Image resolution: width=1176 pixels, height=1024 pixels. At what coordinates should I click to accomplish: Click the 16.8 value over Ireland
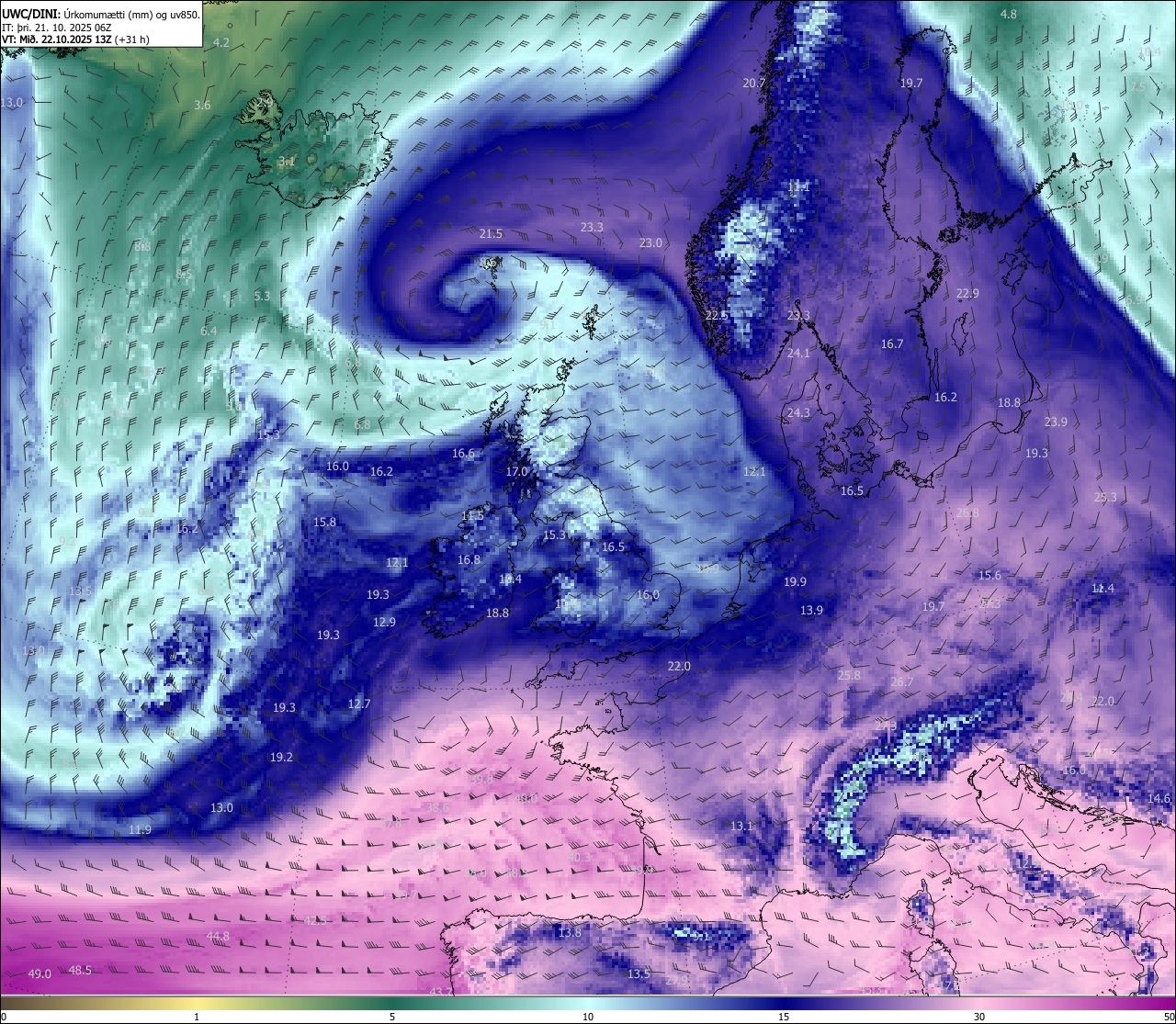(x=469, y=559)
